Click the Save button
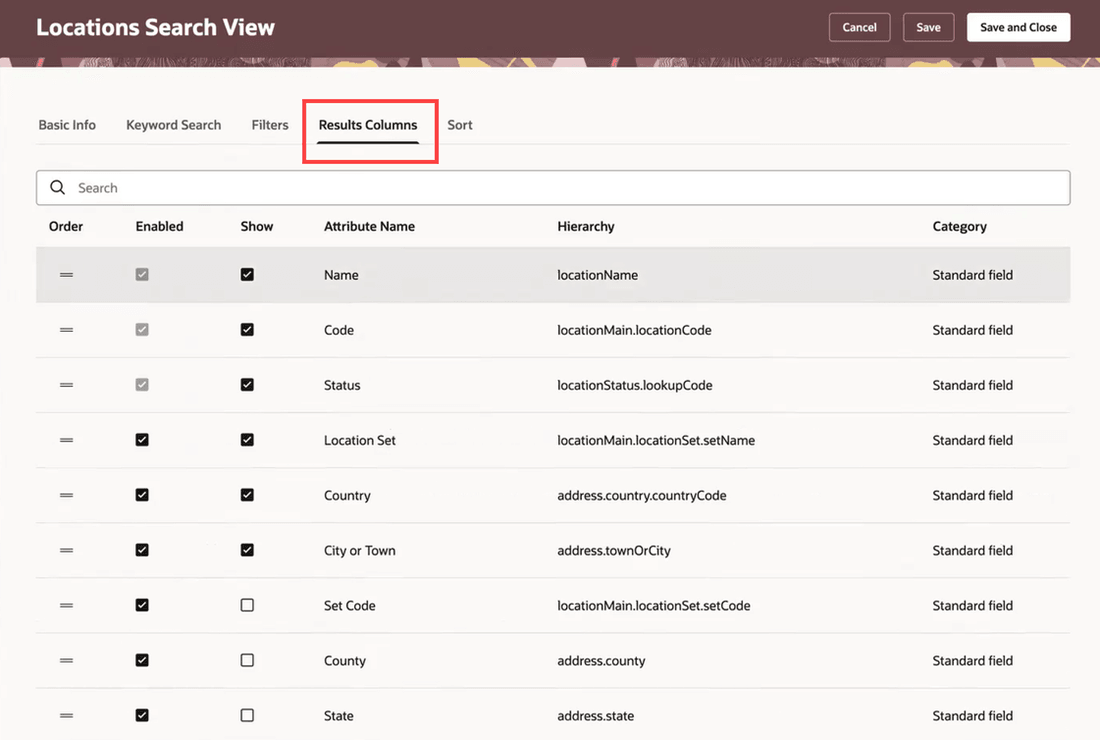1100x740 pixels. (x=928, y=27)
